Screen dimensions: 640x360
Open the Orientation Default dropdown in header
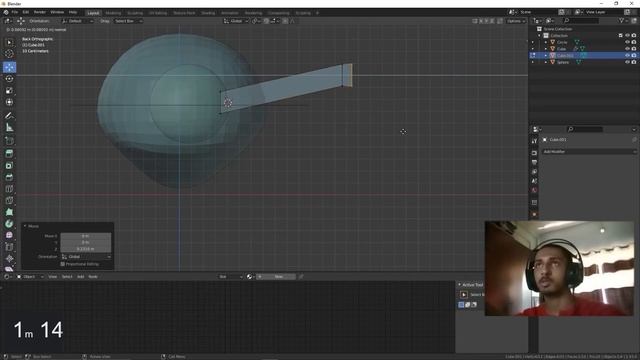click(78, 21)
